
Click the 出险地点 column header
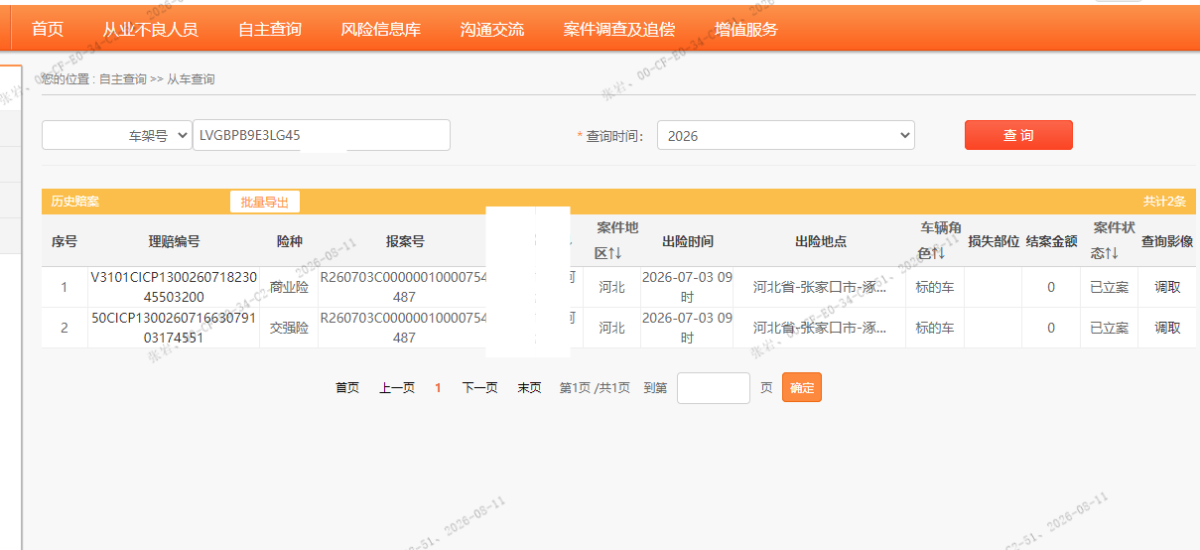point(820,241)
